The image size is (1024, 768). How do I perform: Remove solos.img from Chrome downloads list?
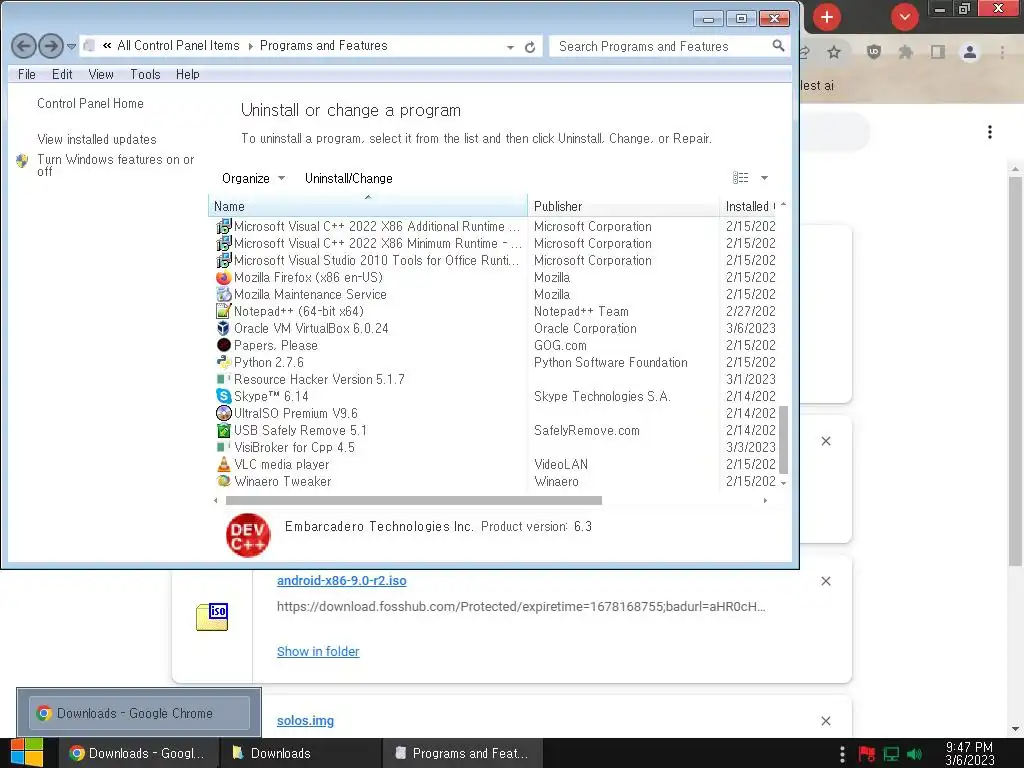(825, 721)
